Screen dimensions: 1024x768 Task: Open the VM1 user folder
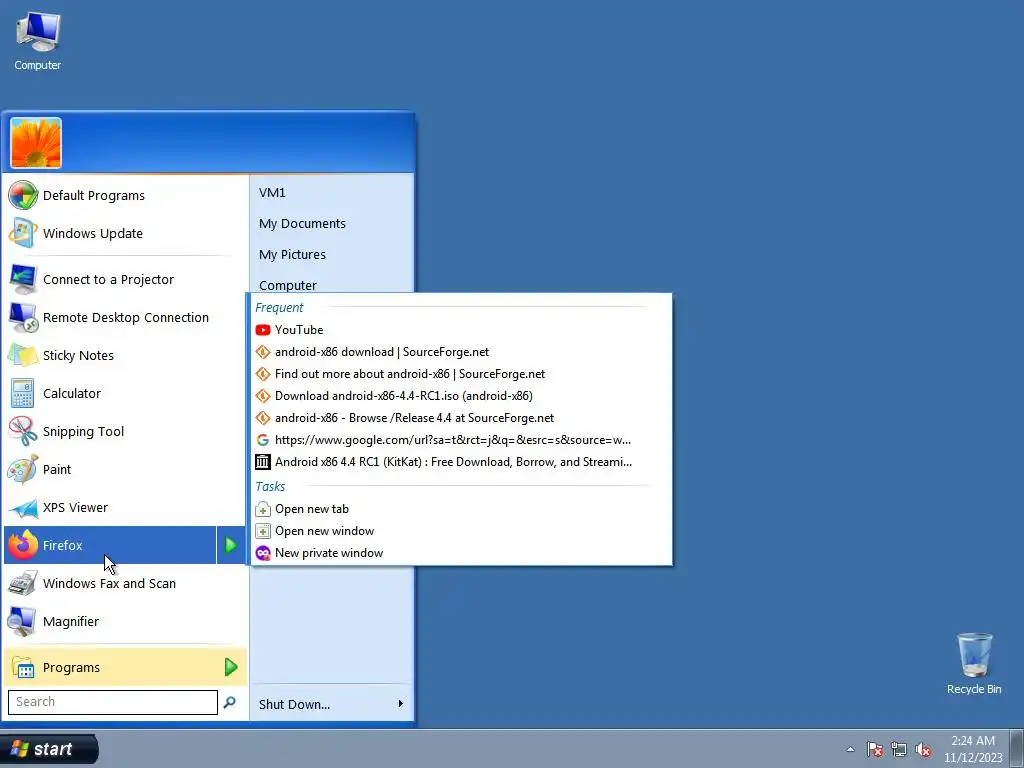(332, 193)
